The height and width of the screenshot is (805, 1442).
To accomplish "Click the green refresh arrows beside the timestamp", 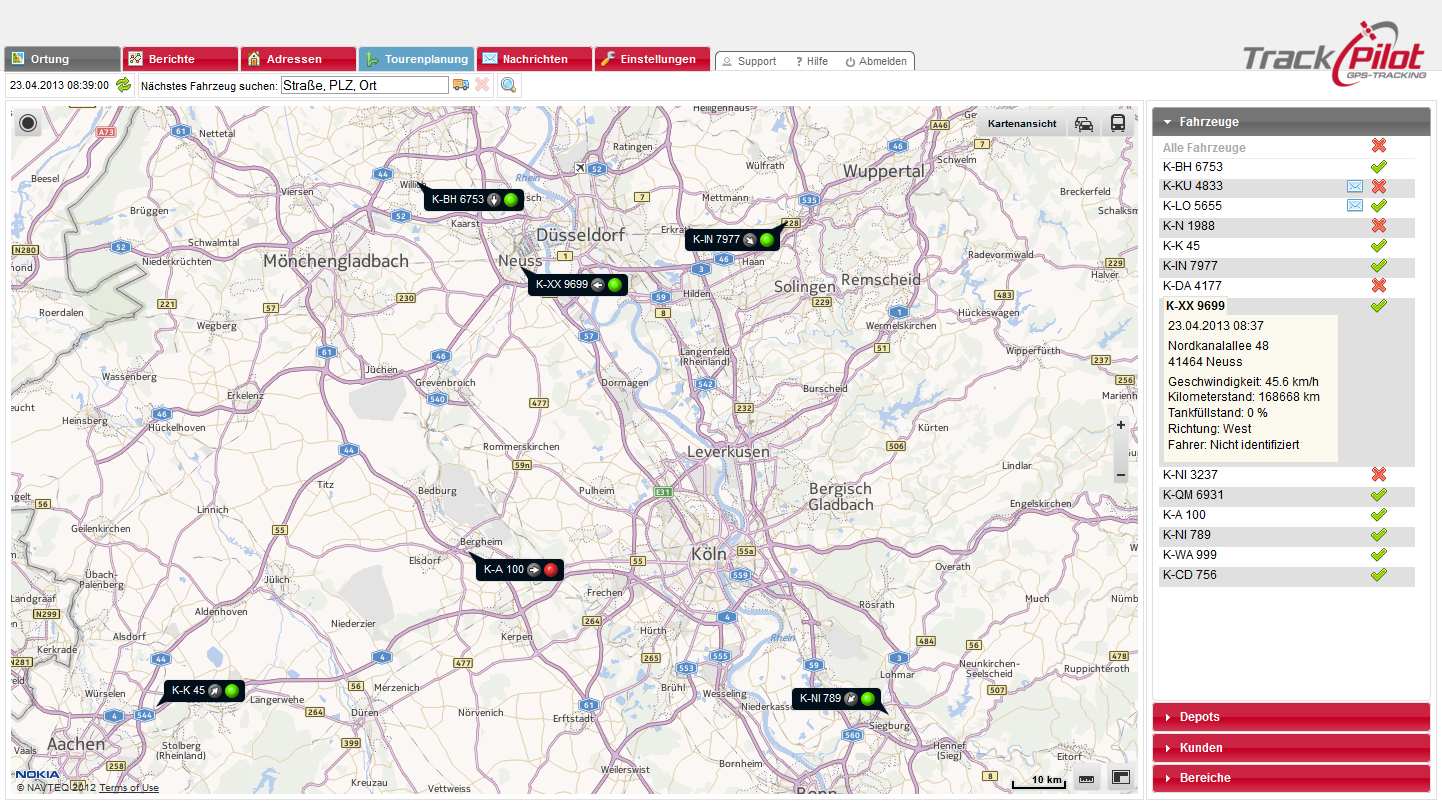I will 124,86.
